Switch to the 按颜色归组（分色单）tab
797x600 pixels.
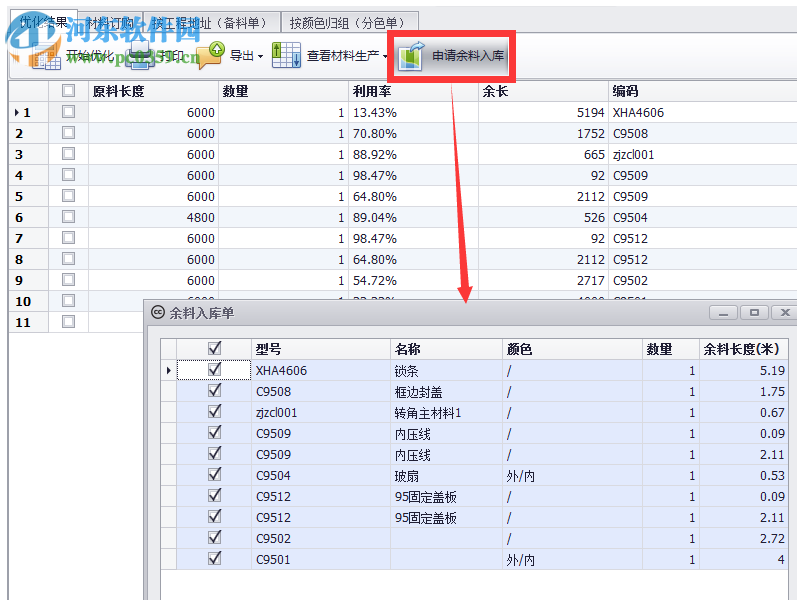pos(350,23)
